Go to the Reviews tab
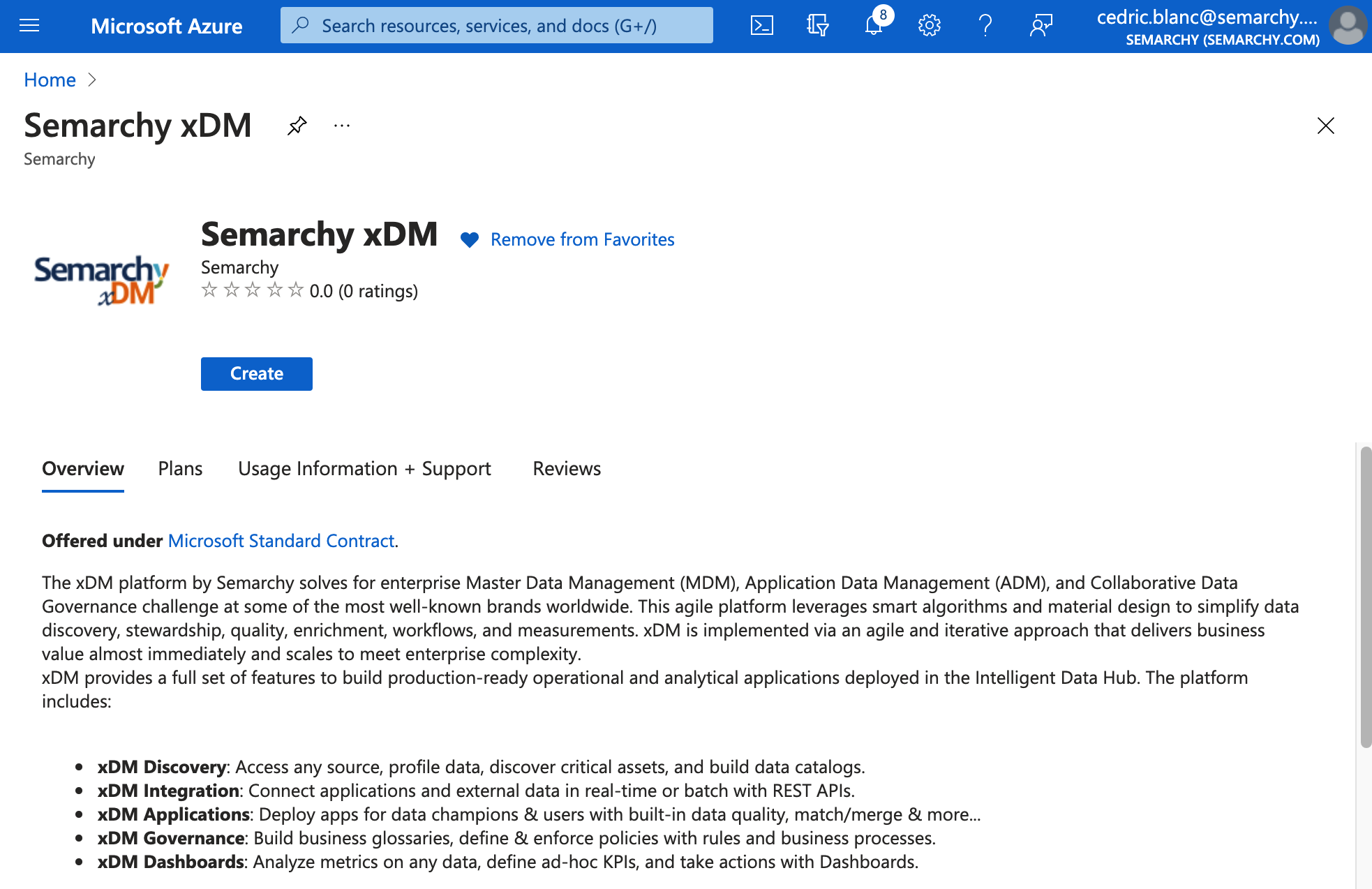Screen dimensions: 1372x889 pos(567,468)
